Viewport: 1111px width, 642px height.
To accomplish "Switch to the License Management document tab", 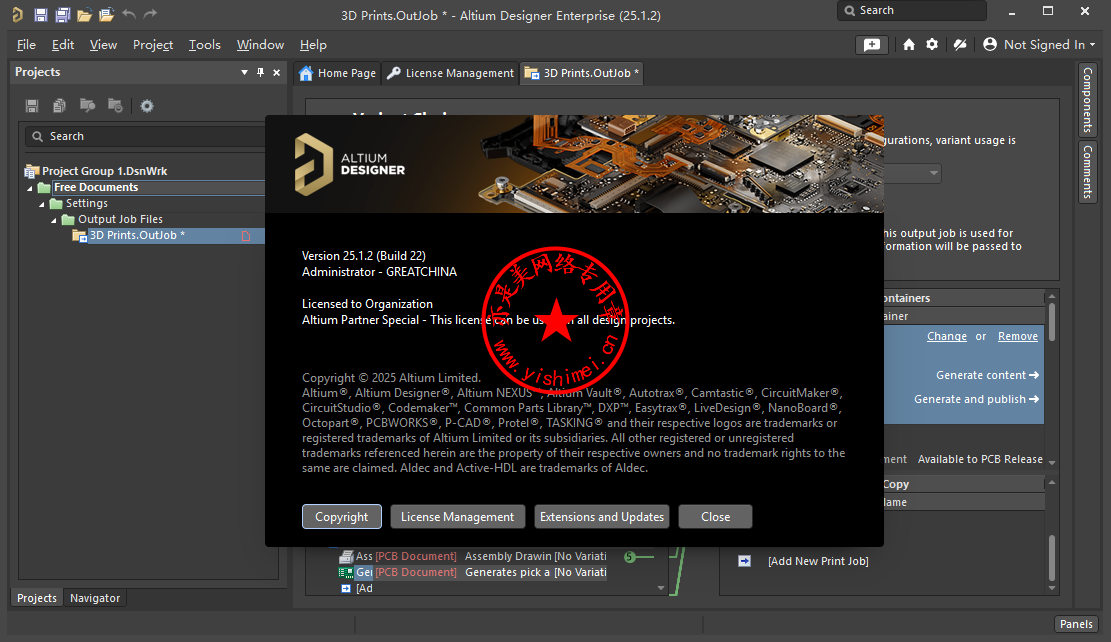I will 450,73.
